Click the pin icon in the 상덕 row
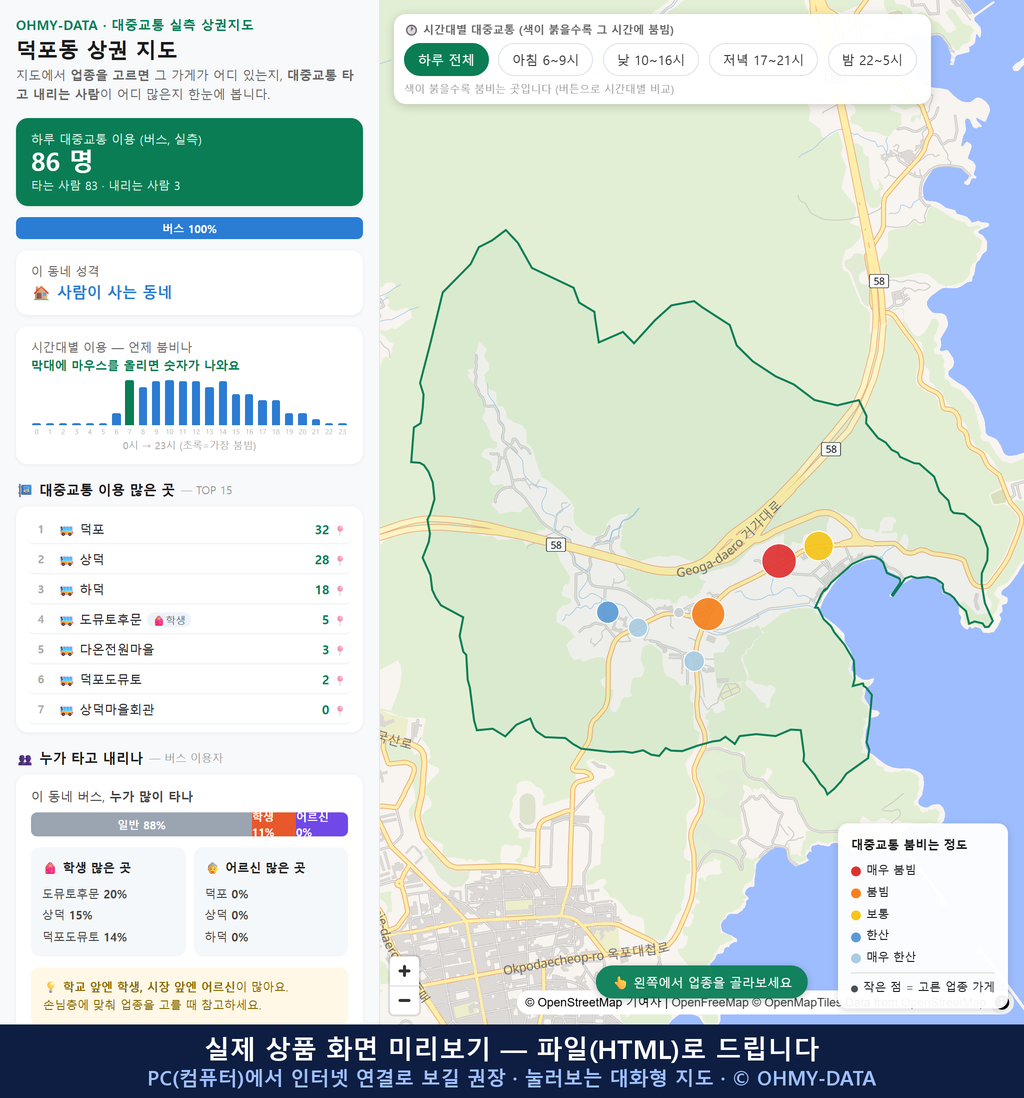Viewport: 1024px width, 1098px height. (x=340, y=560)
